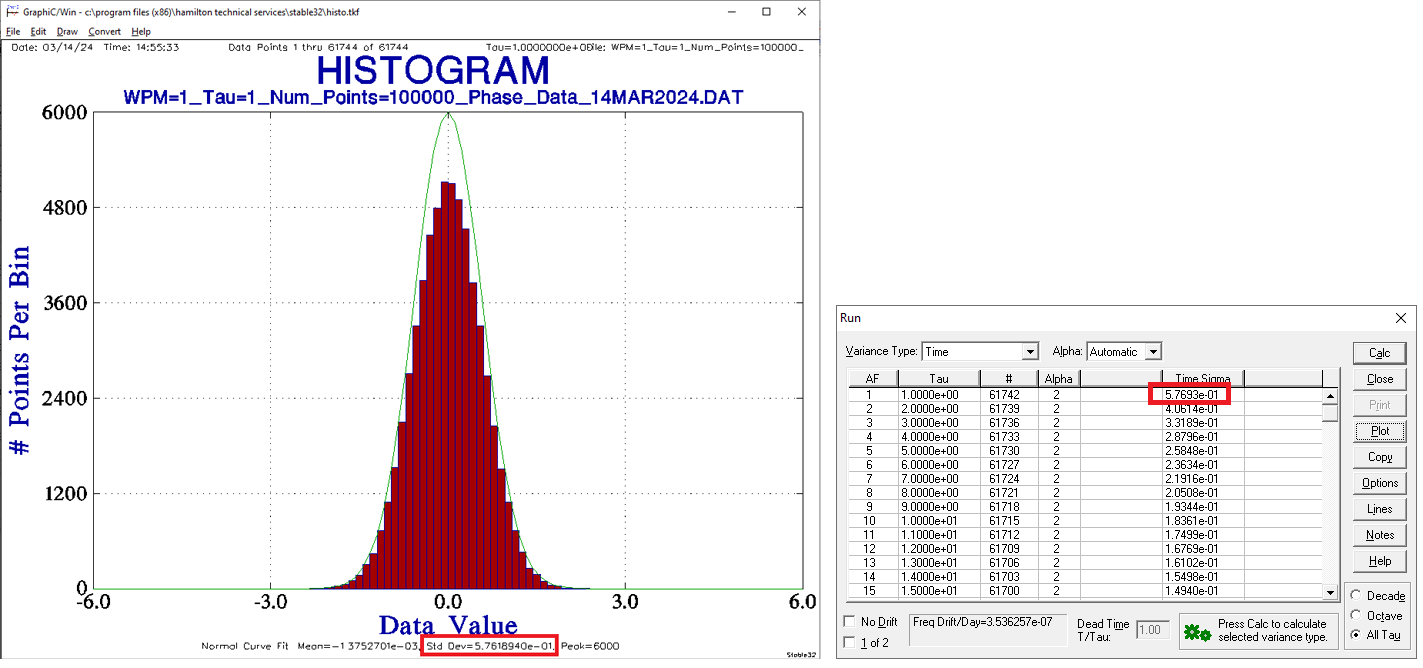Image resolution: width=1423 pixels, height=668 pixels.
Task: Click the table scrollbar down arrow
Action: [1329, 592]
